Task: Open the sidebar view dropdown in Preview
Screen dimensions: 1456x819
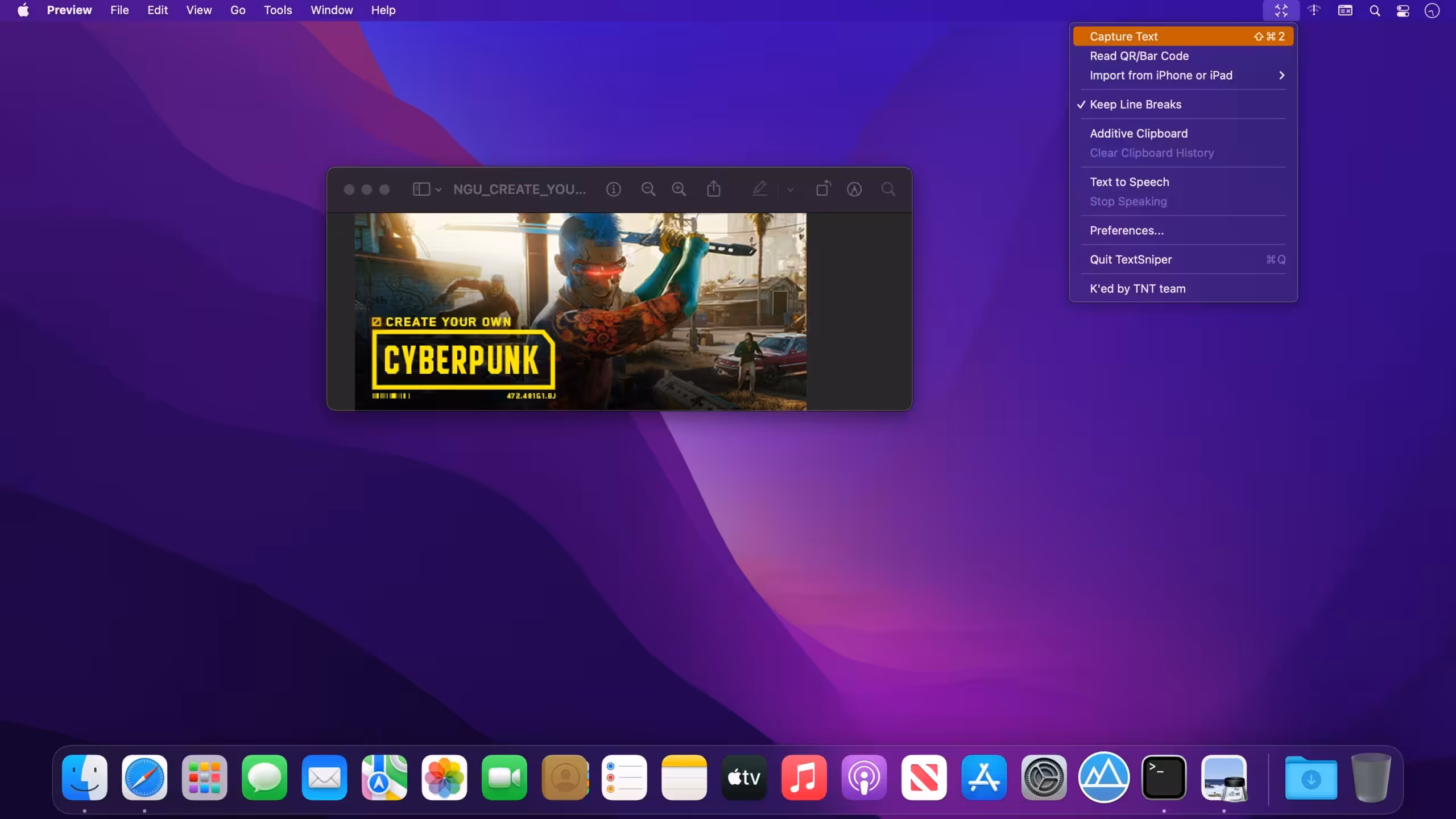Action: coord(427,189)
